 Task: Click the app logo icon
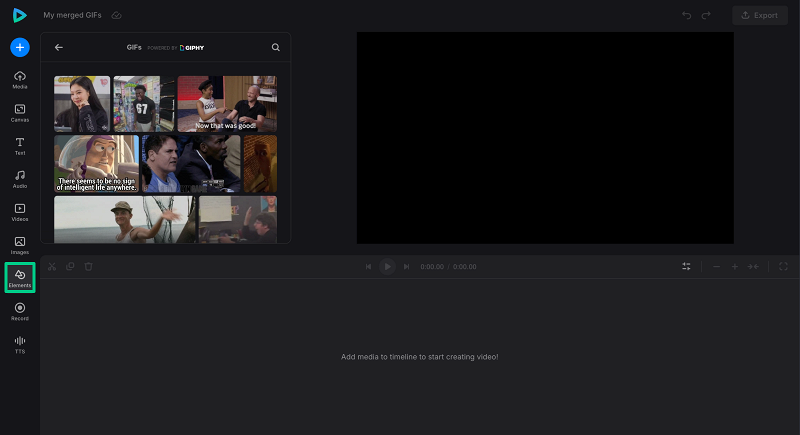click(x=19, y=15)
